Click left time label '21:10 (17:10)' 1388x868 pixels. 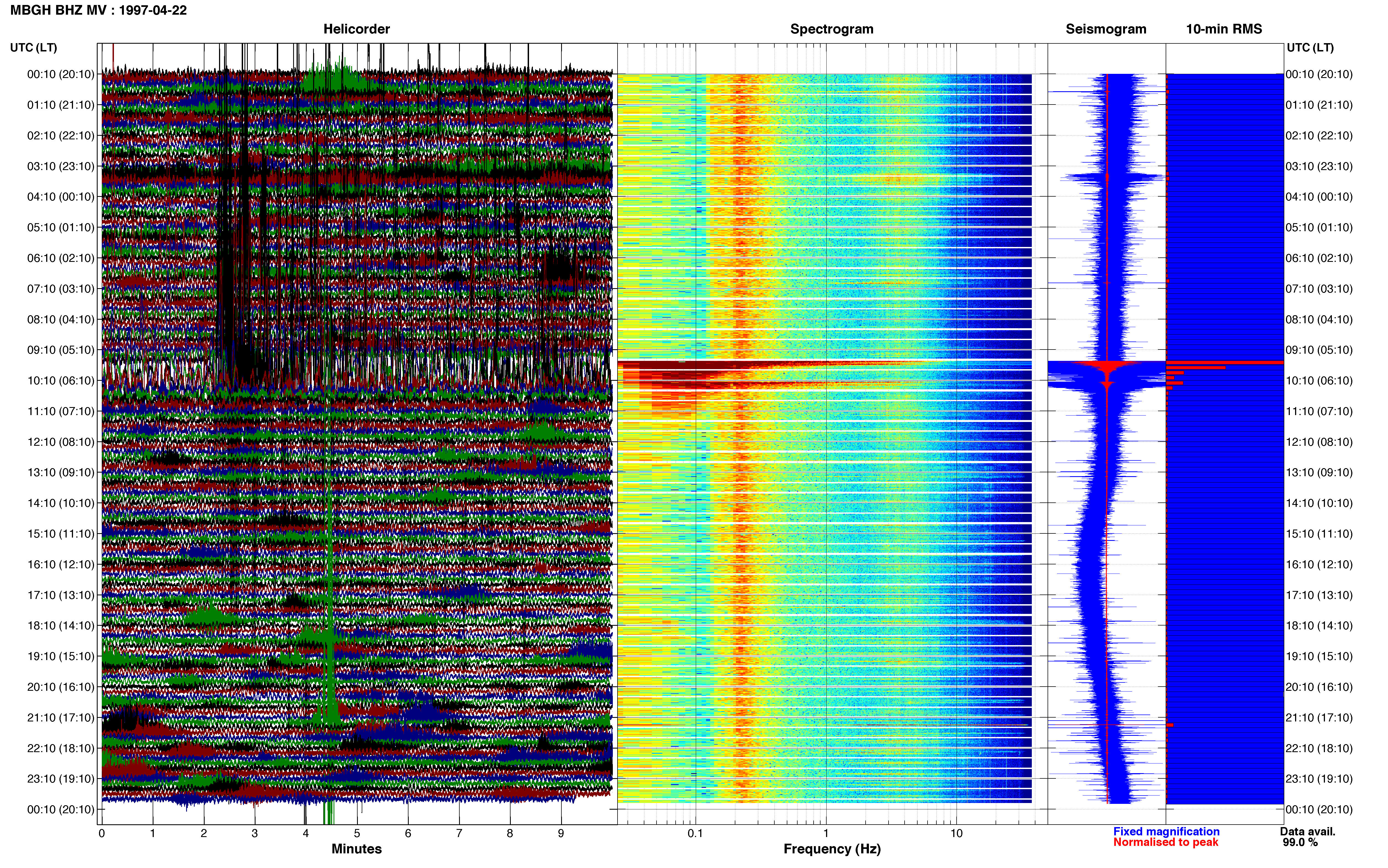61,718
